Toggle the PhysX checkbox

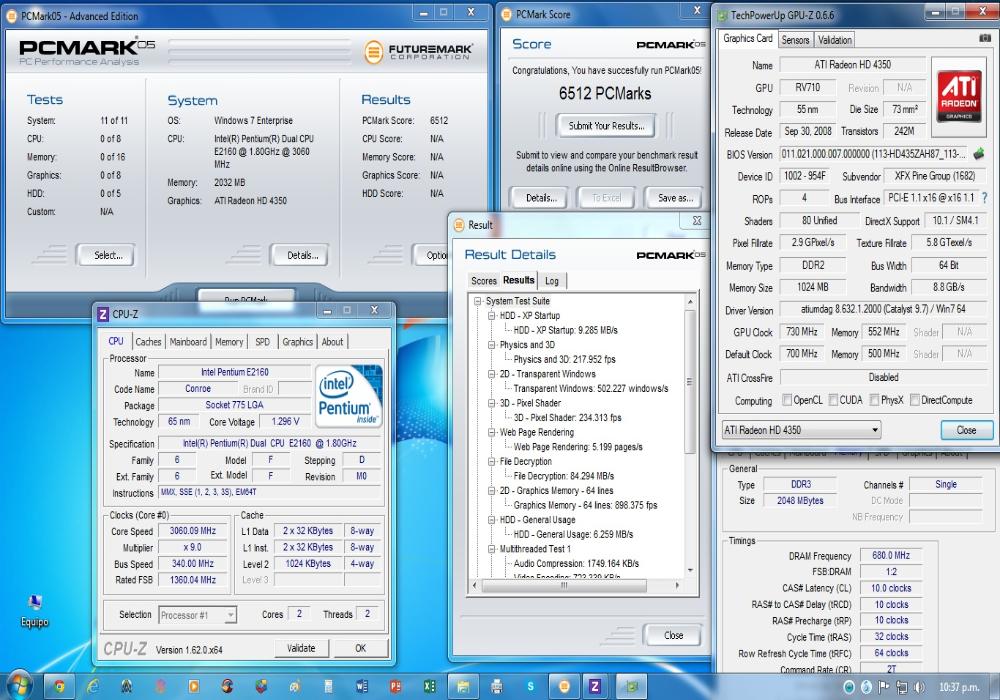874,400
